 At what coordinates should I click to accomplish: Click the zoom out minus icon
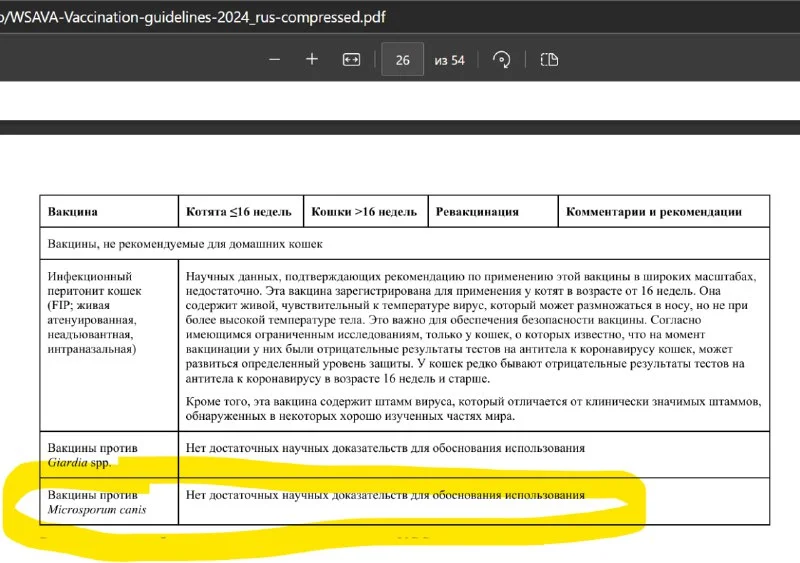coord(275,60)
